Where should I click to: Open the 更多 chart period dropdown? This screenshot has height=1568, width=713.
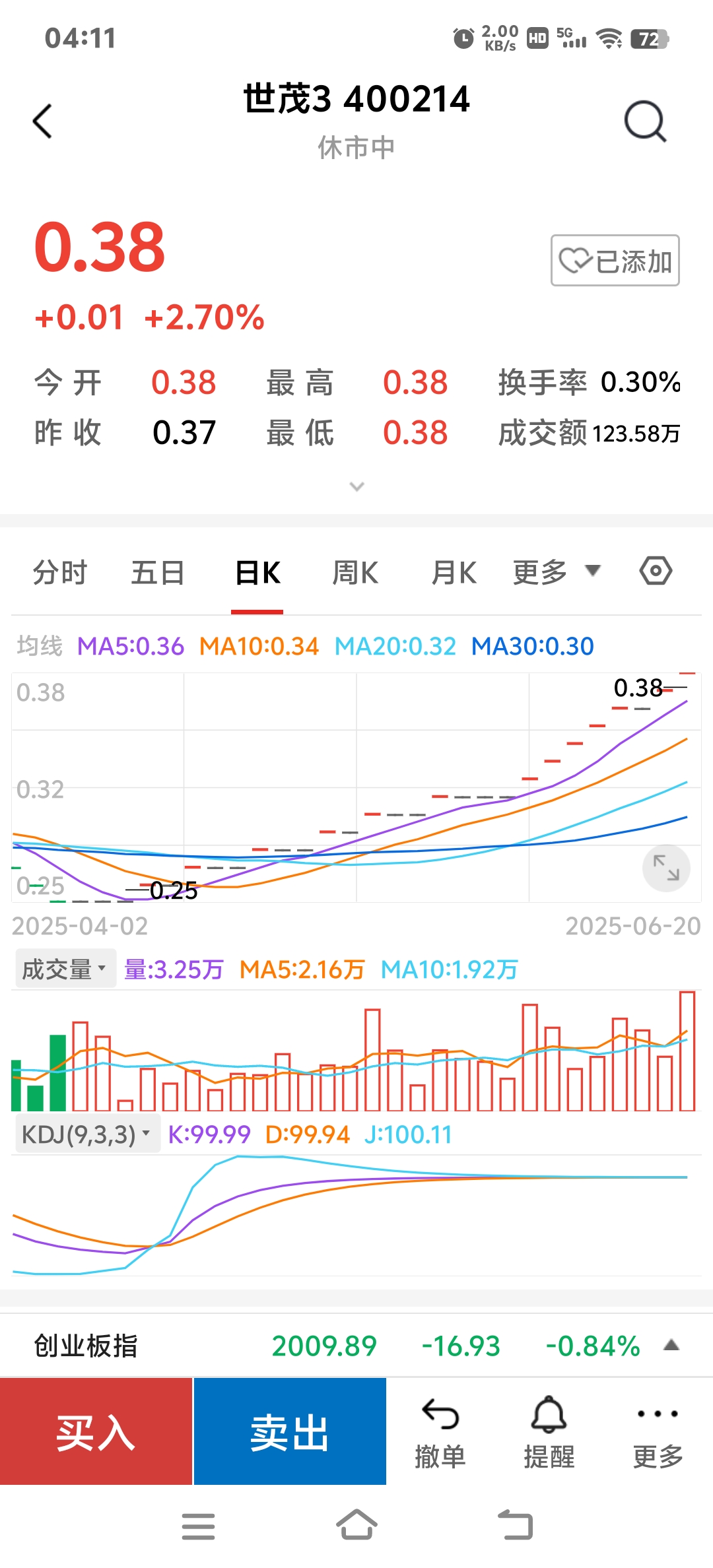(557, 572)
